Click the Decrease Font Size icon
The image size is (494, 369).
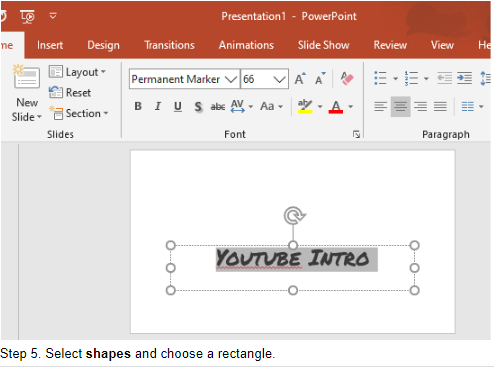[x=320, y=79]
